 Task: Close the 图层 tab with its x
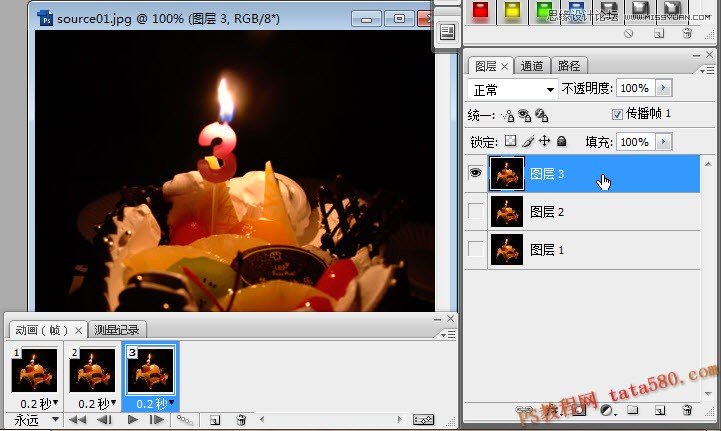coord(504,67)
